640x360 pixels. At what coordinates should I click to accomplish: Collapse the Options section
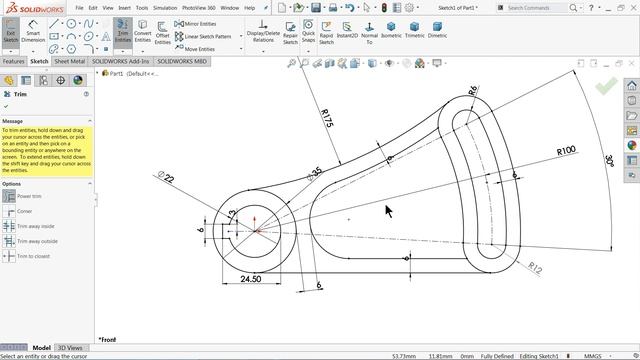pos(90,184)
